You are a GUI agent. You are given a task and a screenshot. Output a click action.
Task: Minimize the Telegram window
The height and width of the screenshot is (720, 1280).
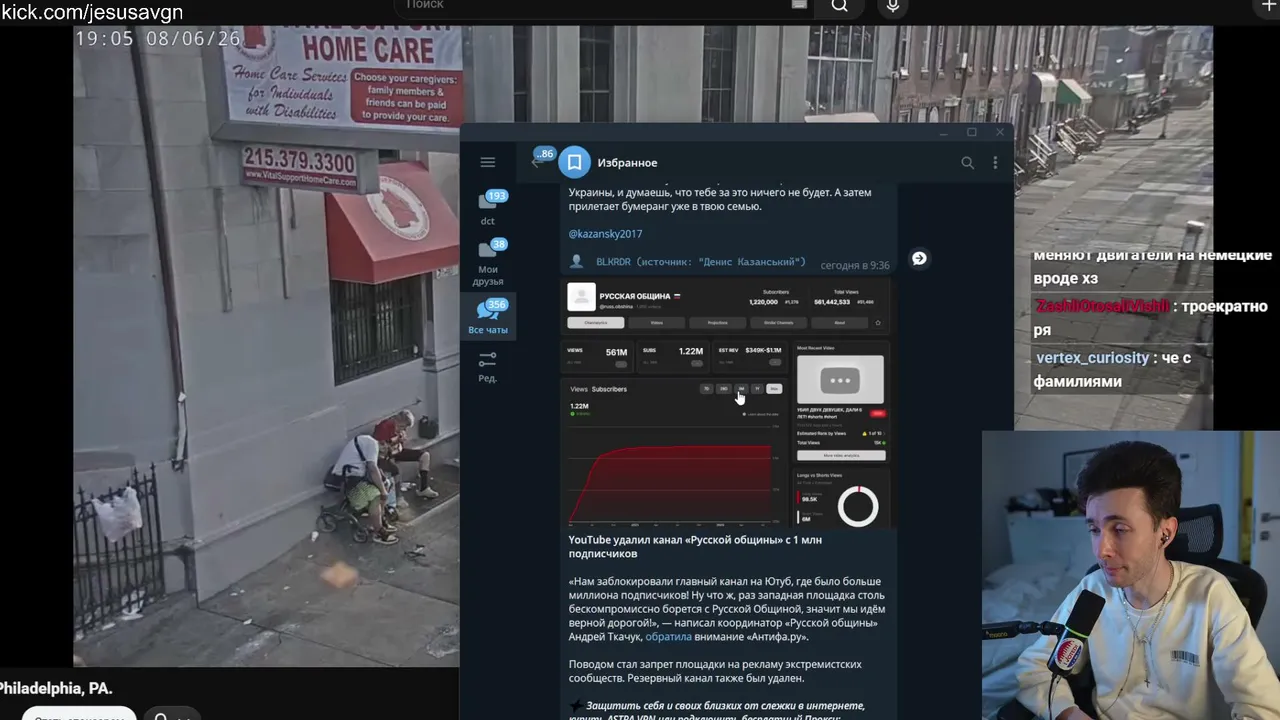click(x=943, y=132)
